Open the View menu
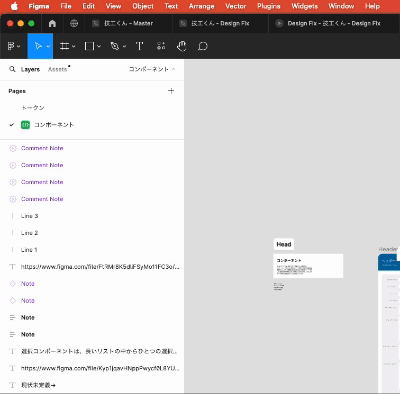The height and width of the screenshot is (394, 400). (x=113, y=6)
